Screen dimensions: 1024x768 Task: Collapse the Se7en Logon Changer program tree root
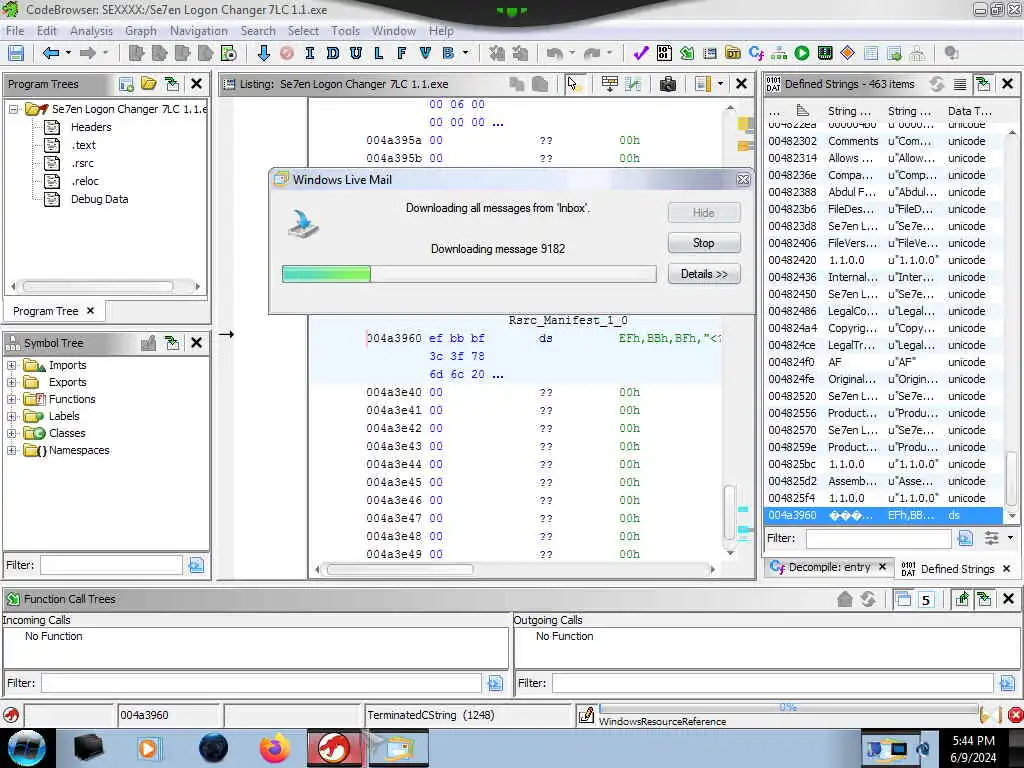(x=13, y=109)
